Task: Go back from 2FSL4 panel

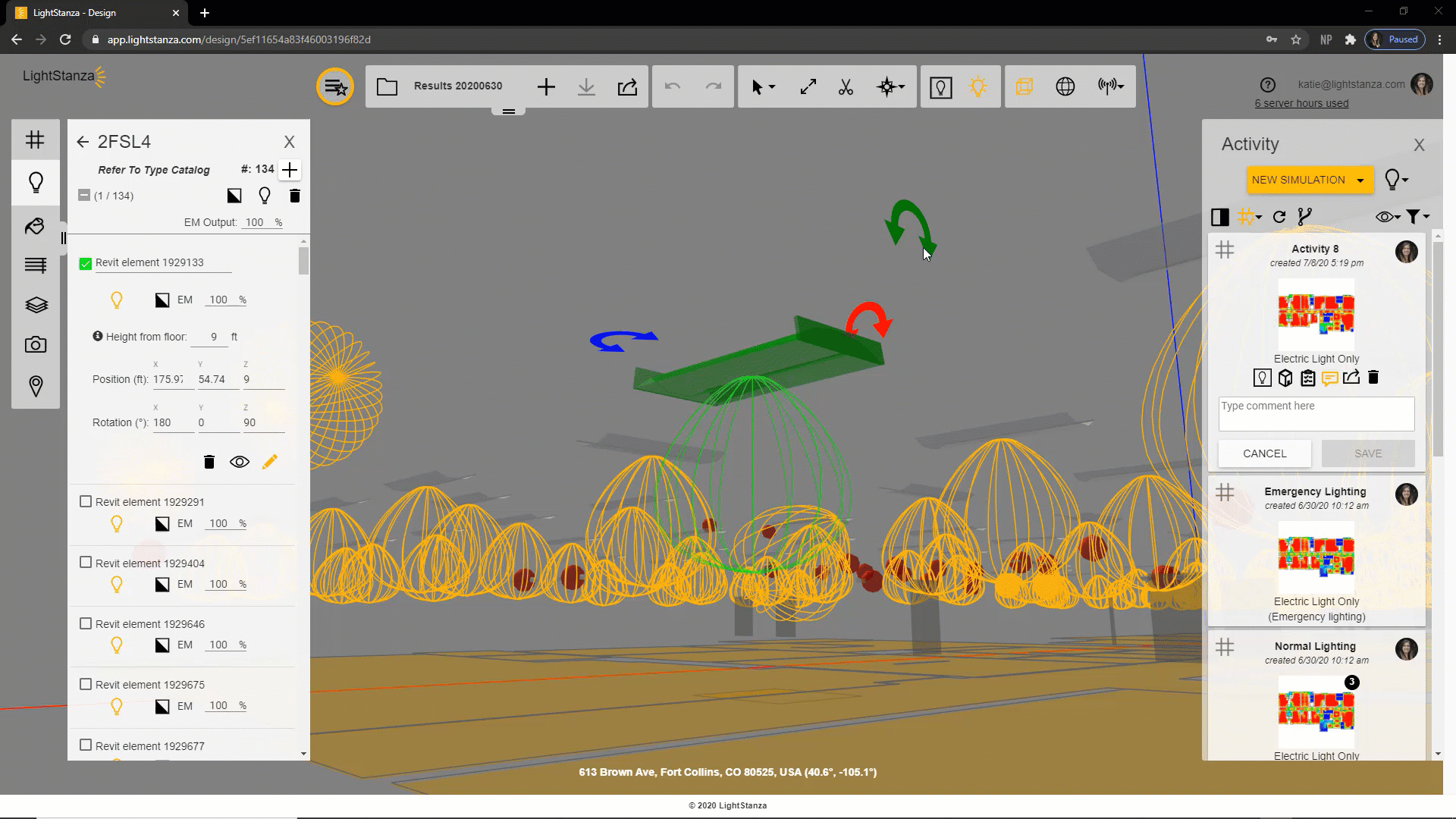Action: pos(83,142)
